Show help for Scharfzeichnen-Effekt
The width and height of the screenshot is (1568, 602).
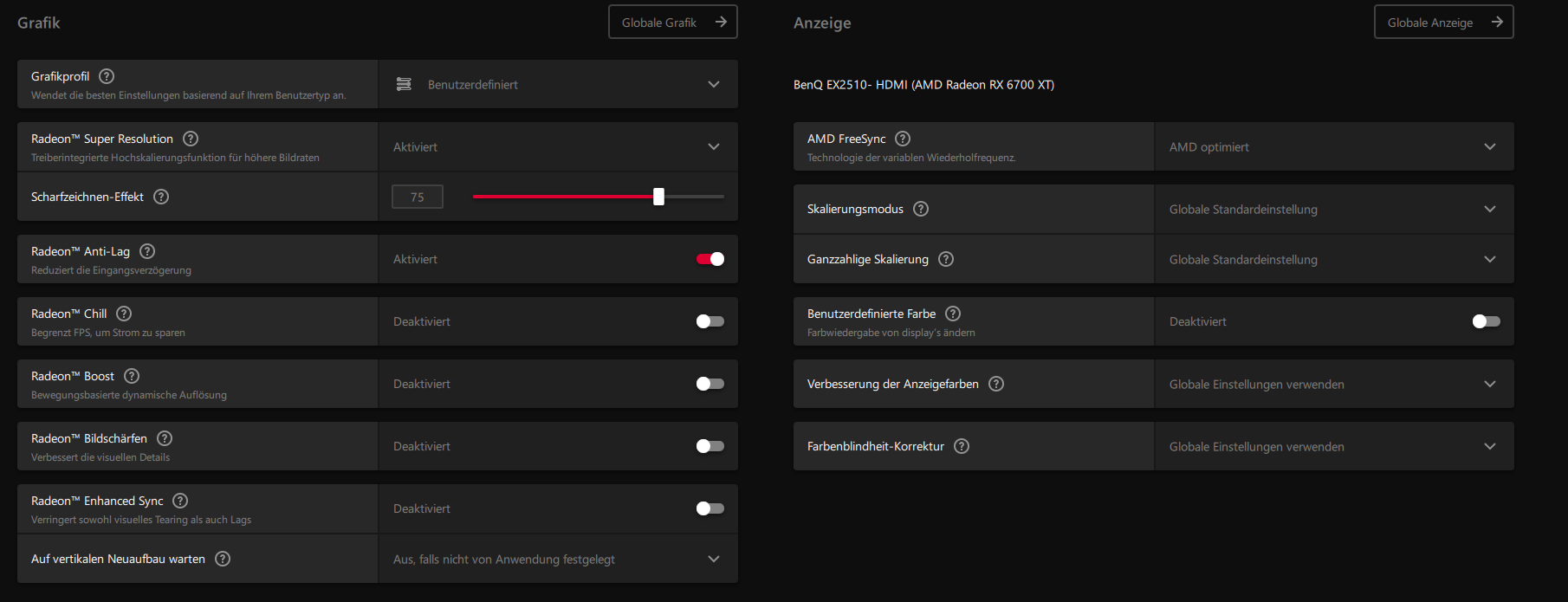click(x=161, y=197)
